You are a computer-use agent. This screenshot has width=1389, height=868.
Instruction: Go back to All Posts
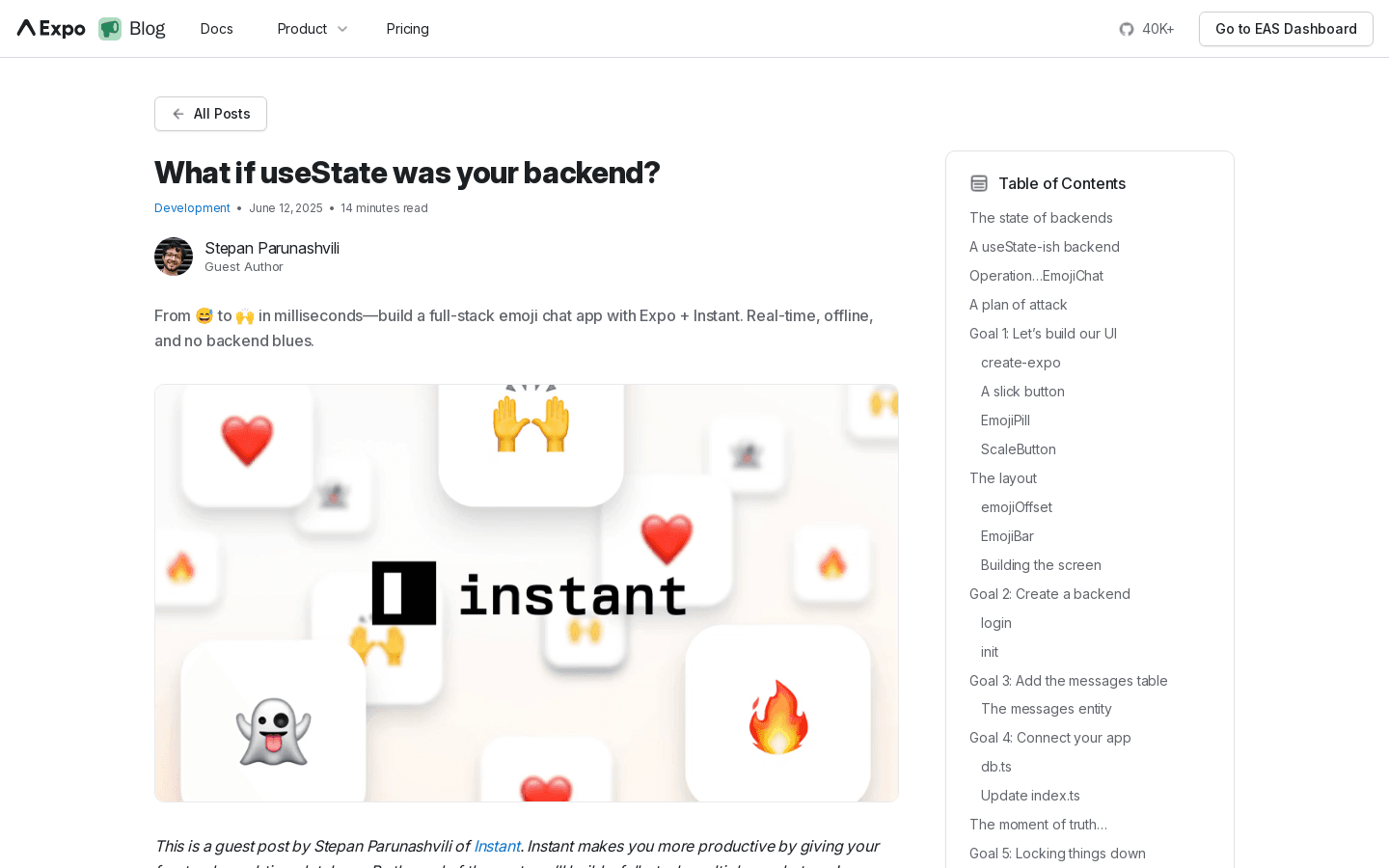(x=210, y=114)
